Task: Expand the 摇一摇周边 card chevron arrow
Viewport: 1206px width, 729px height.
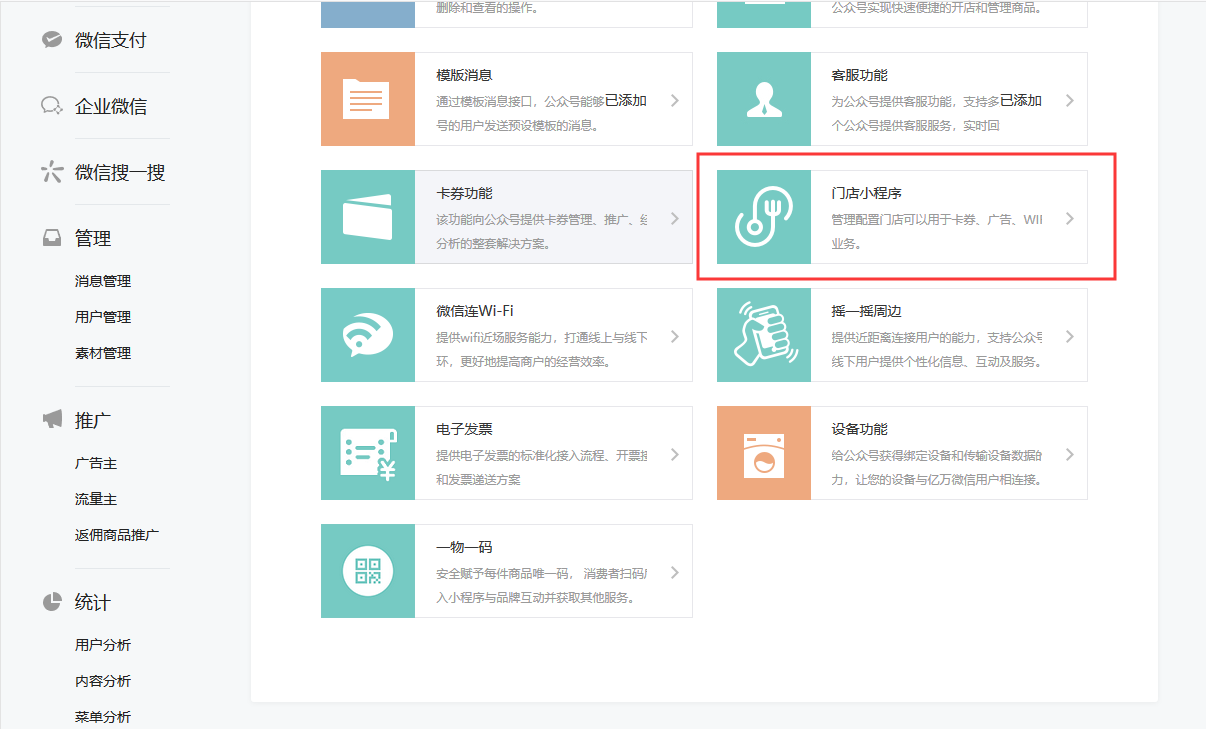Action: coord(1070,336)
